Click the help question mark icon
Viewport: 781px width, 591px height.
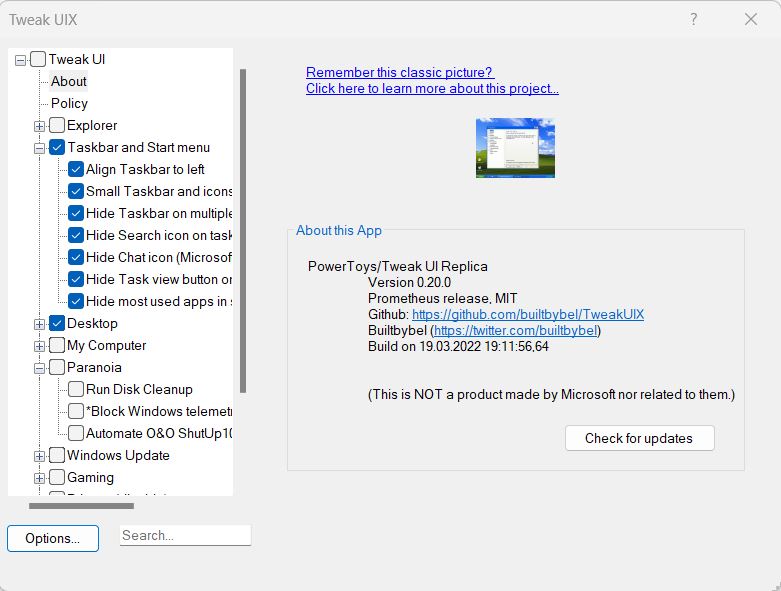tap(693, 19)
